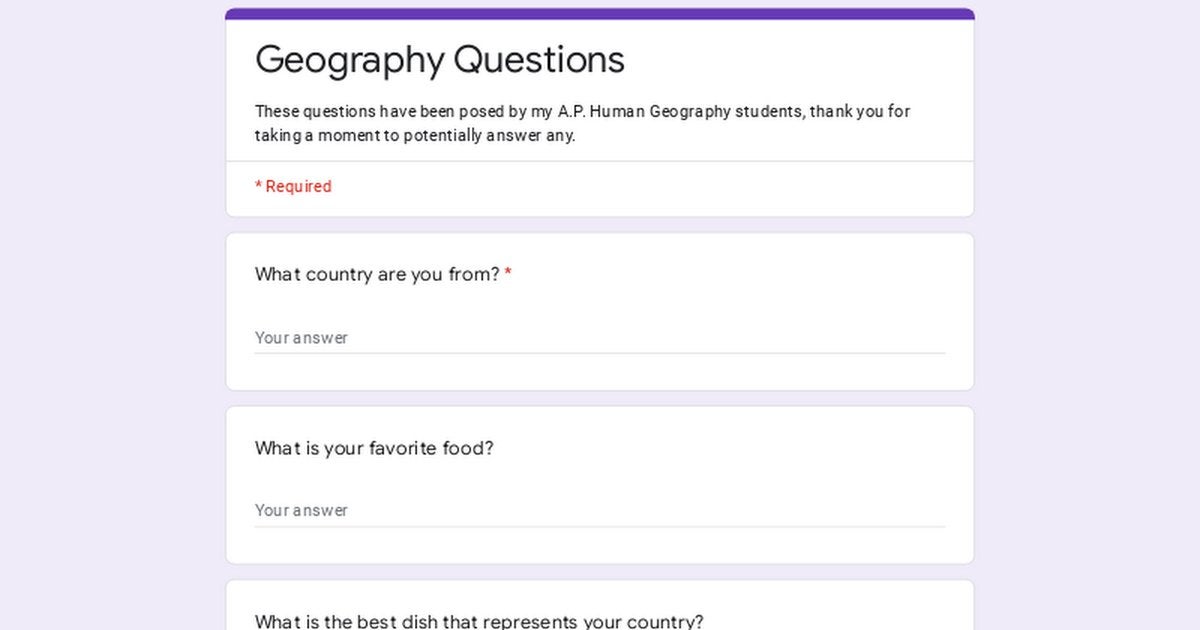The image size is (1200, 630).
Task: Click the word "Questions" in the form title
Action: click(x=539, y=60)
